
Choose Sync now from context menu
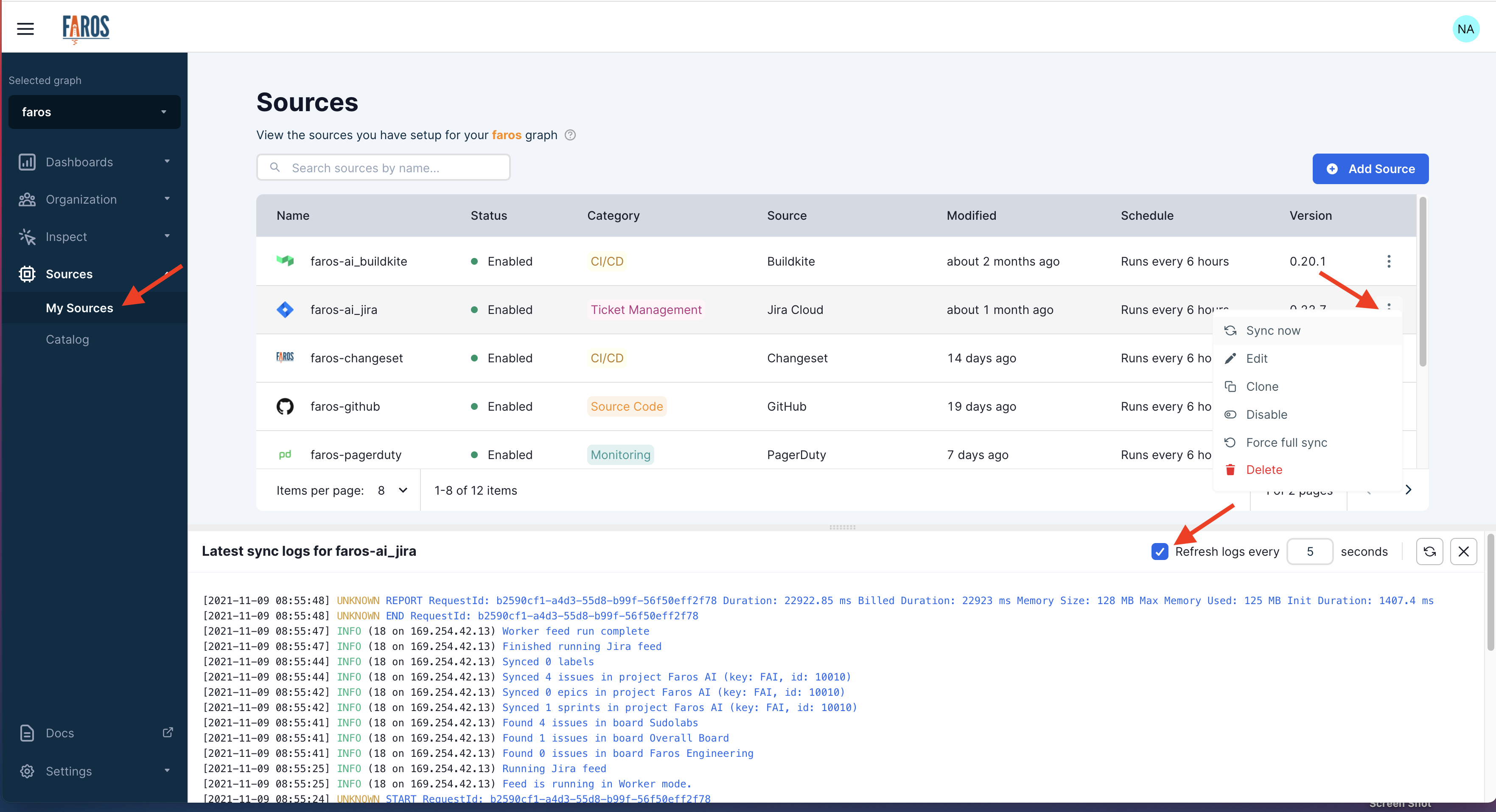(1272, 330)
